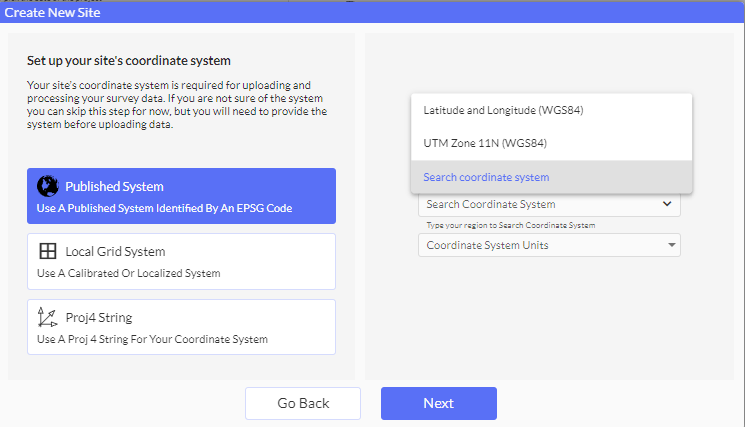Choose the Local Grid System option title
The height and width of the screenshot is (427, 745).
[115, 252]
